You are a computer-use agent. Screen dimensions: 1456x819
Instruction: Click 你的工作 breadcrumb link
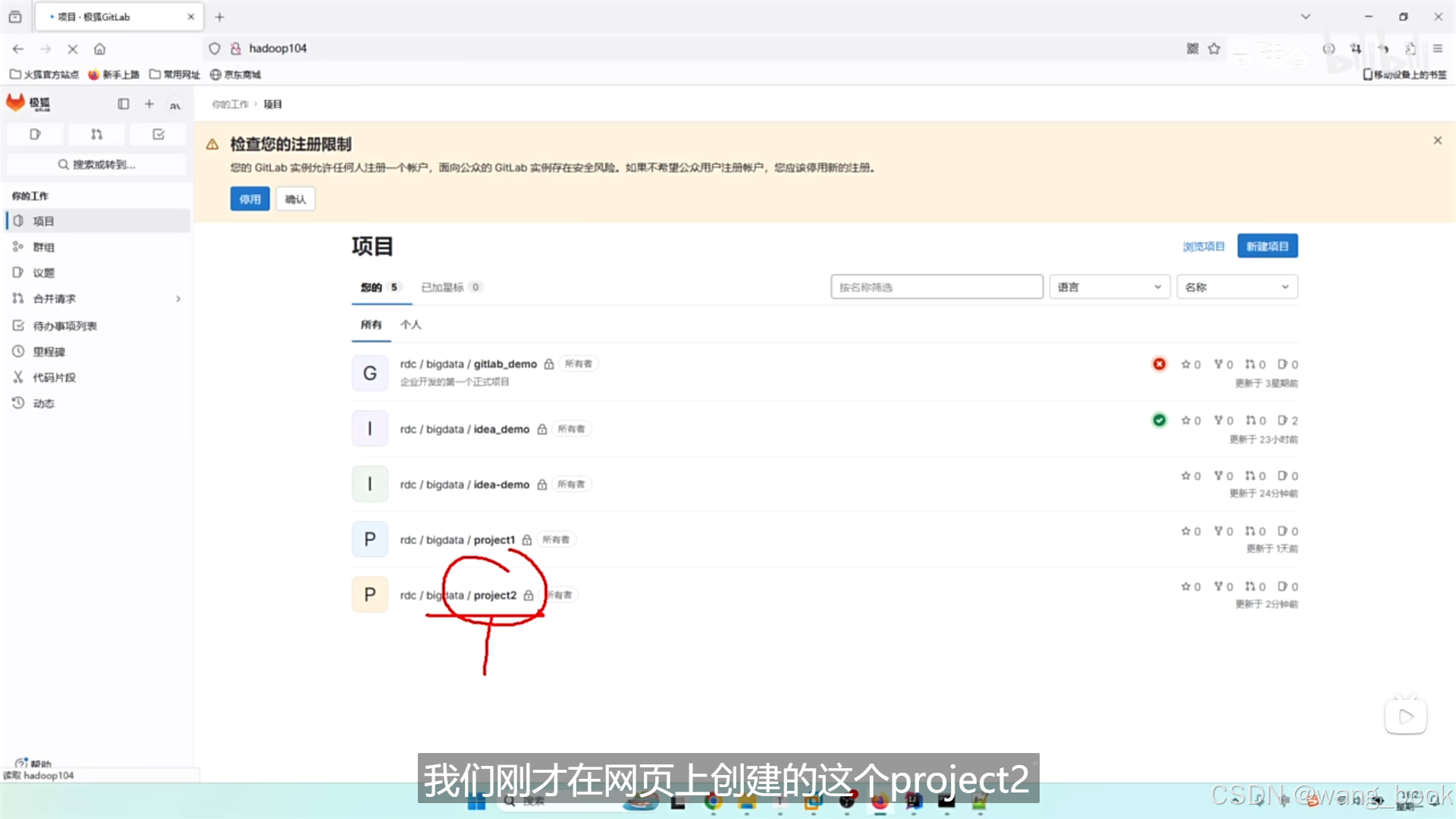pyautogui.click(x=230, y=105)
